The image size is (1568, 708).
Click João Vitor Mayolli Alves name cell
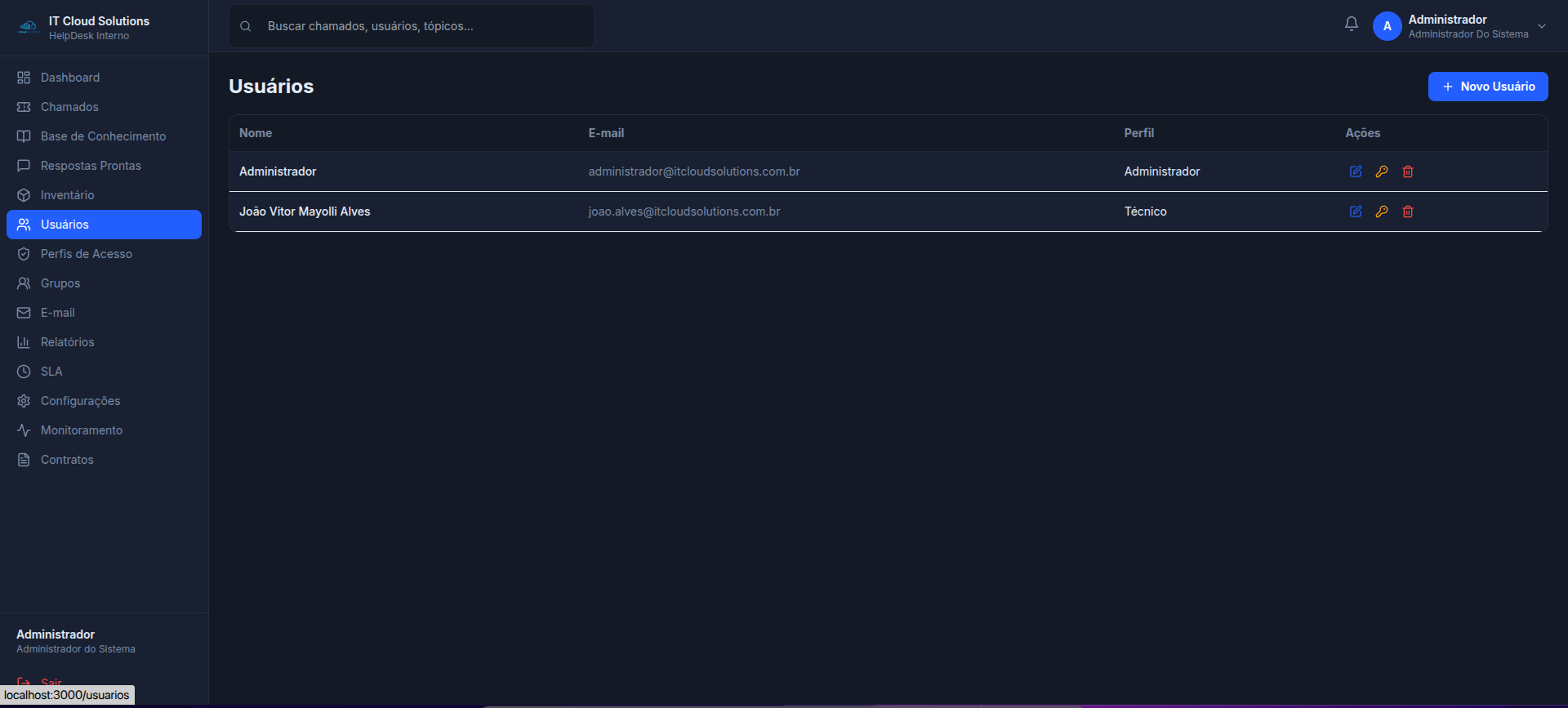[305, 212]
